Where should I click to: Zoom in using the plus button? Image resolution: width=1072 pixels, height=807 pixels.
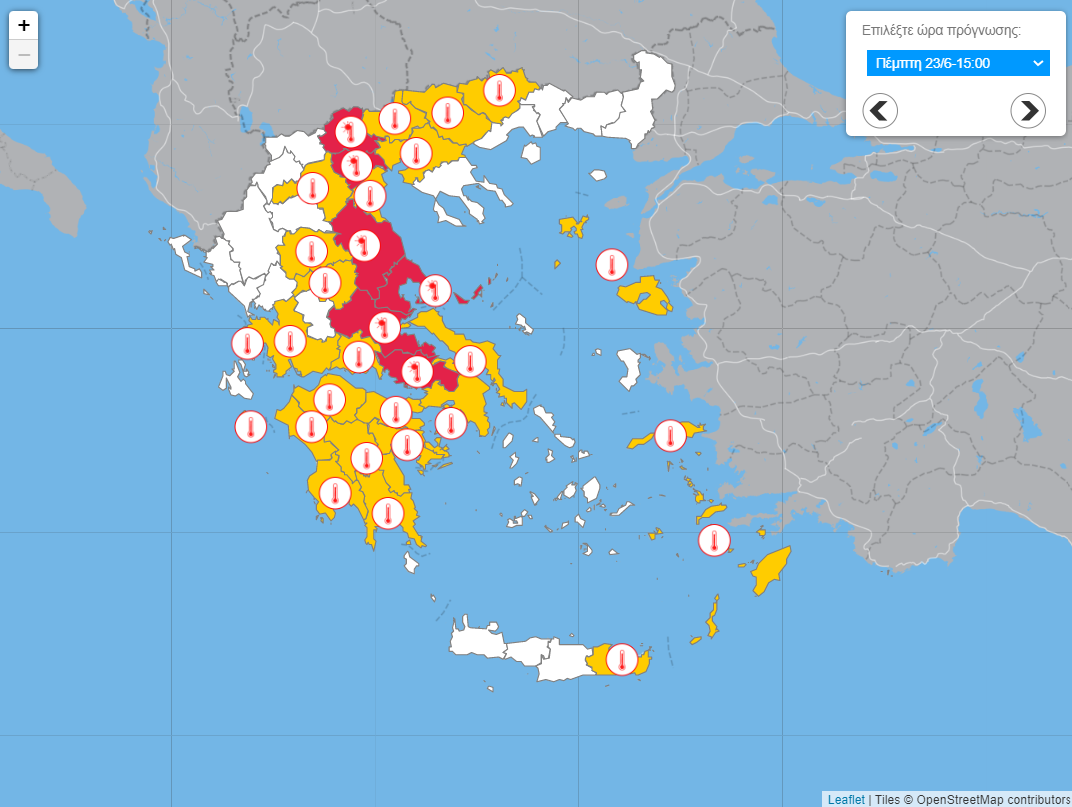coord(24,26)
